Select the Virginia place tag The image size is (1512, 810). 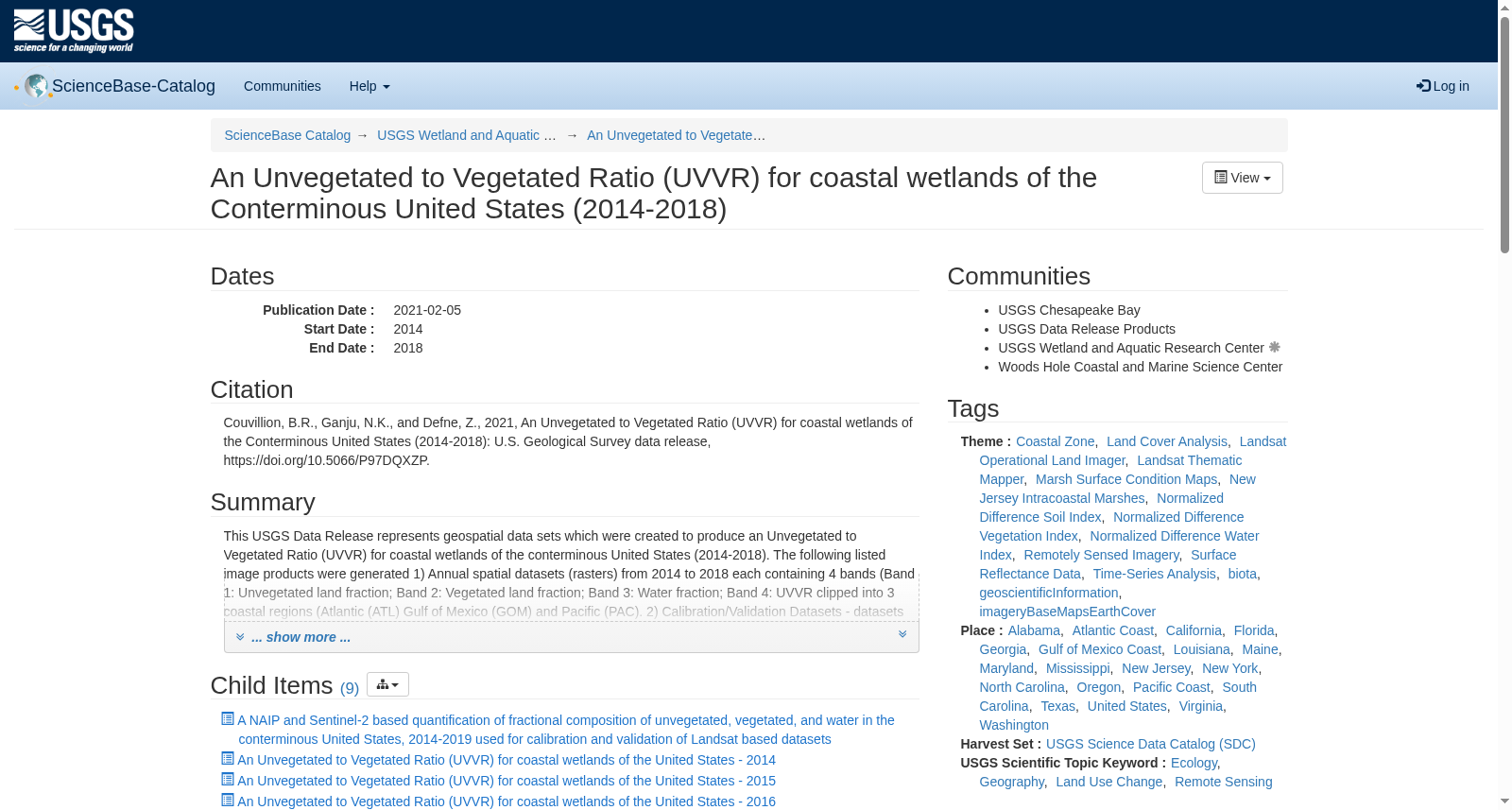[x=1201, y=706]
